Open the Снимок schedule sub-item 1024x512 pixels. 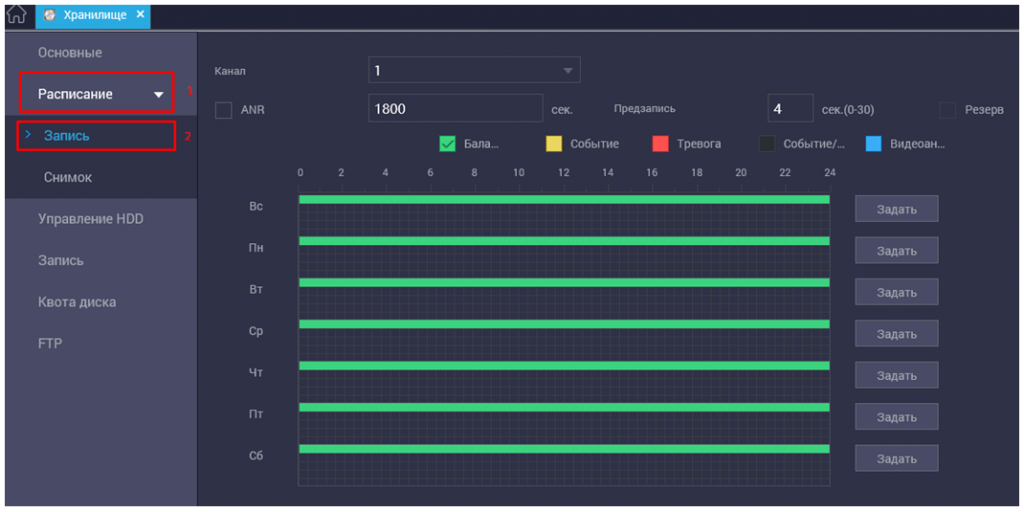(x=67, y=177)
